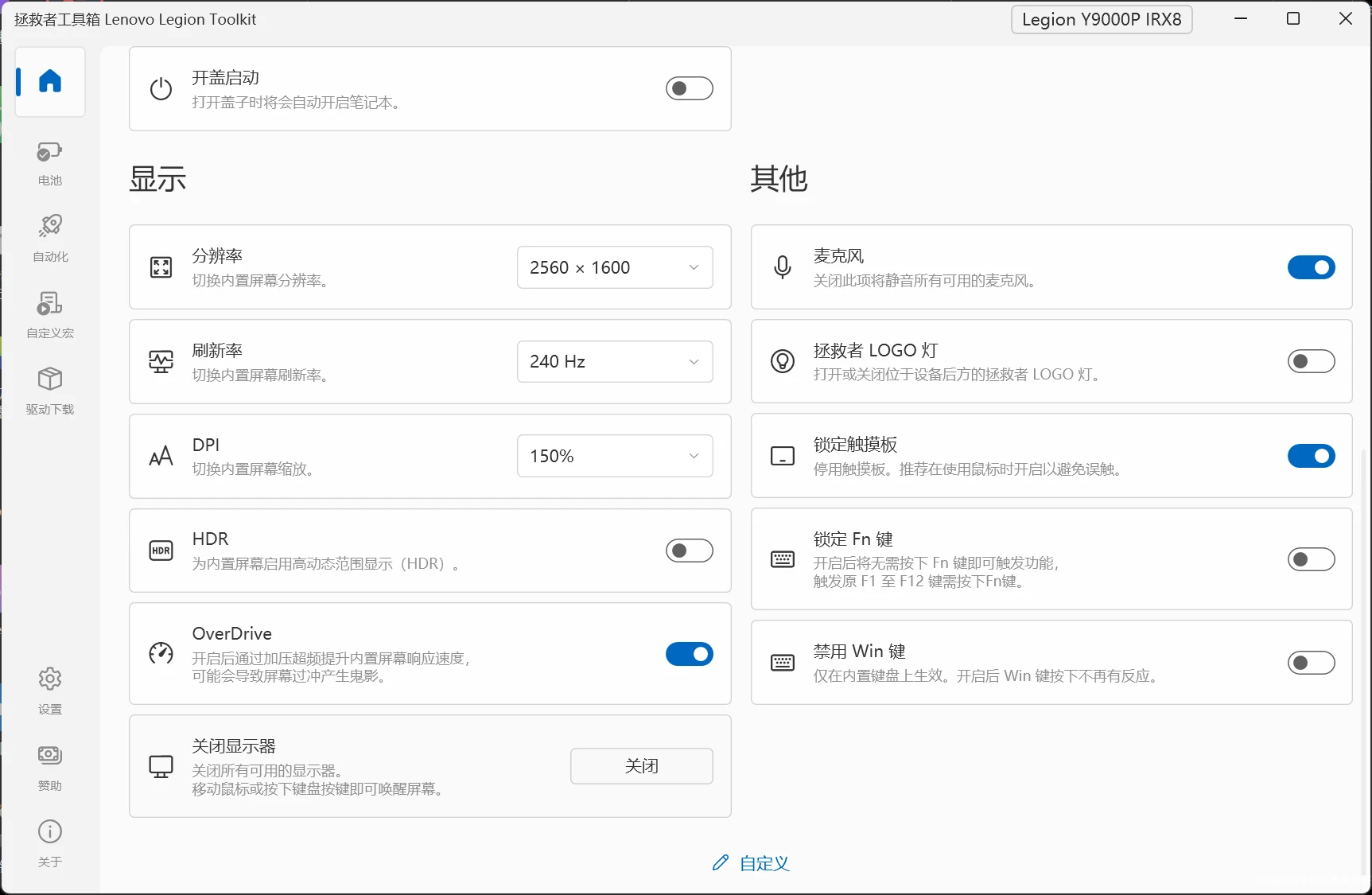1372x895 pixels.
Task: Click the 显示 section heading
Action: tap(157, 179)
